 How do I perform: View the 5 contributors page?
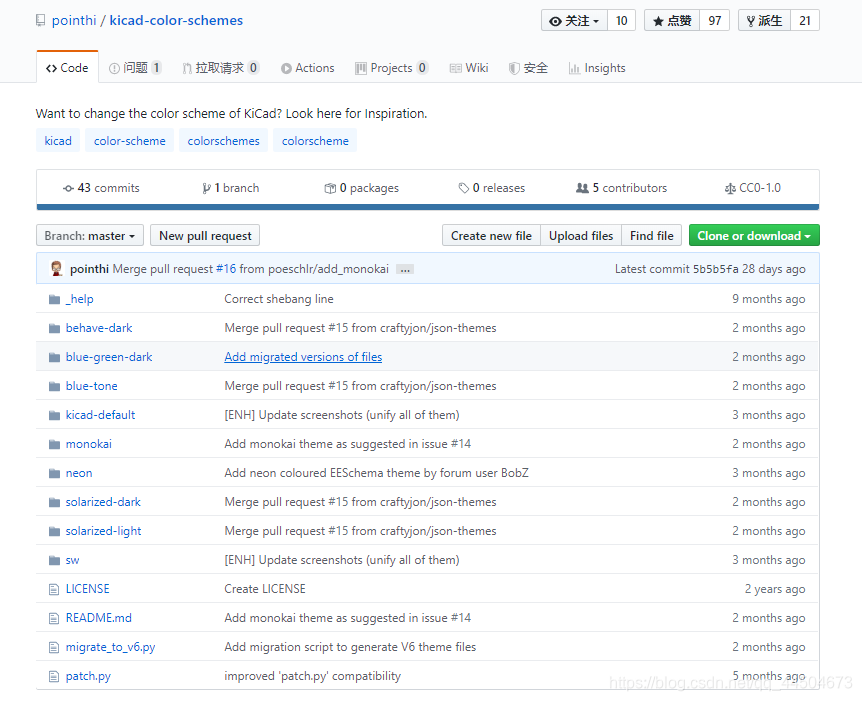click(621, 188)
